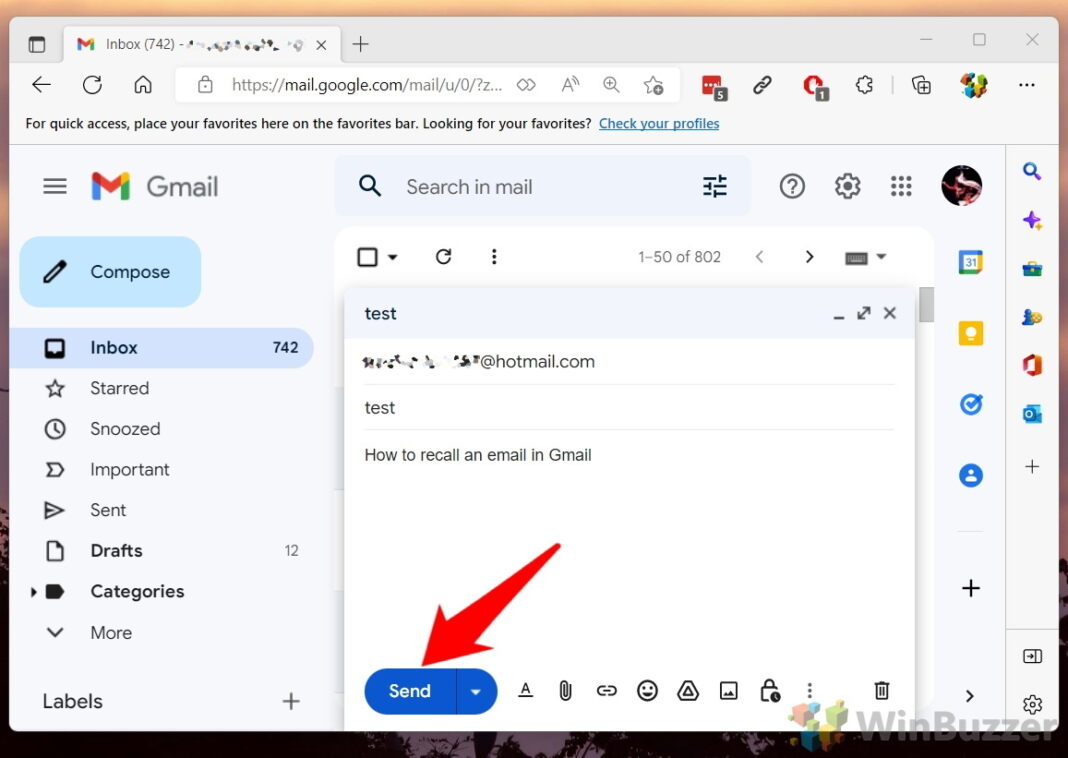Open the text formatting options
This screenshot has width=1068, height=758.
point(525,690)
